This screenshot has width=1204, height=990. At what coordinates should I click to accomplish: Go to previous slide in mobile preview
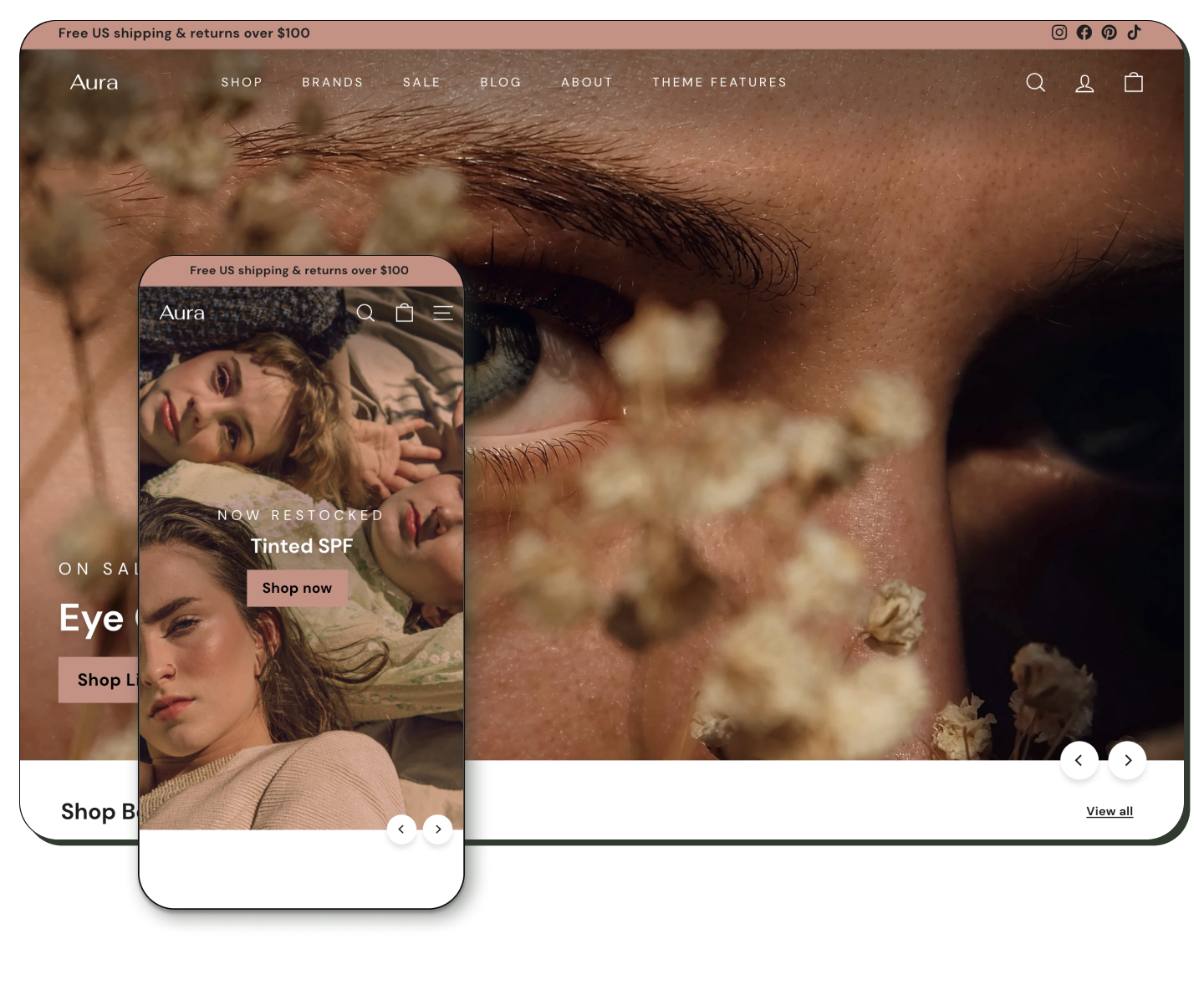point(401,829)
